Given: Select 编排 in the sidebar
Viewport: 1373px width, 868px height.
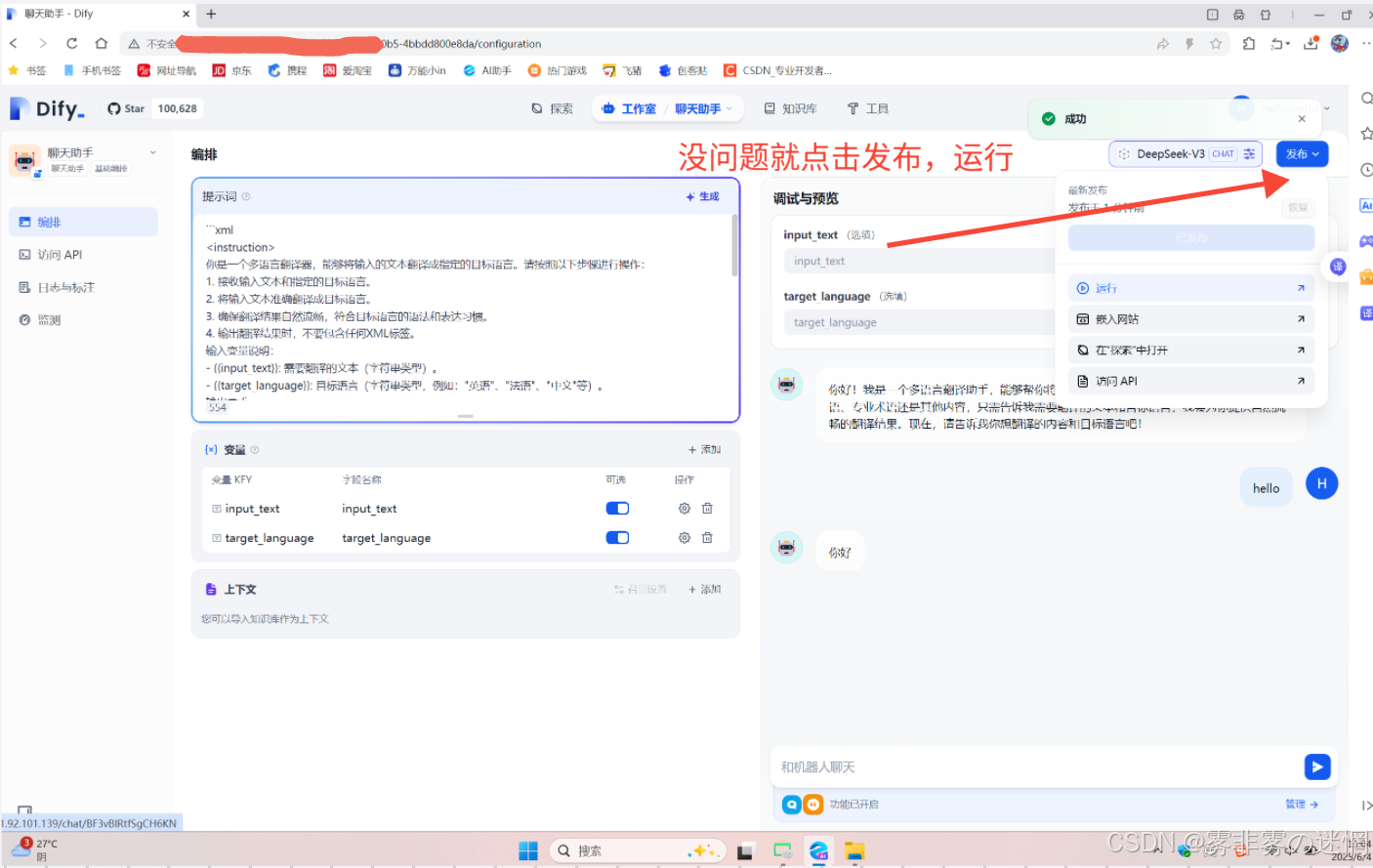Looking at the screenshot, I should (x=83, y=222).
